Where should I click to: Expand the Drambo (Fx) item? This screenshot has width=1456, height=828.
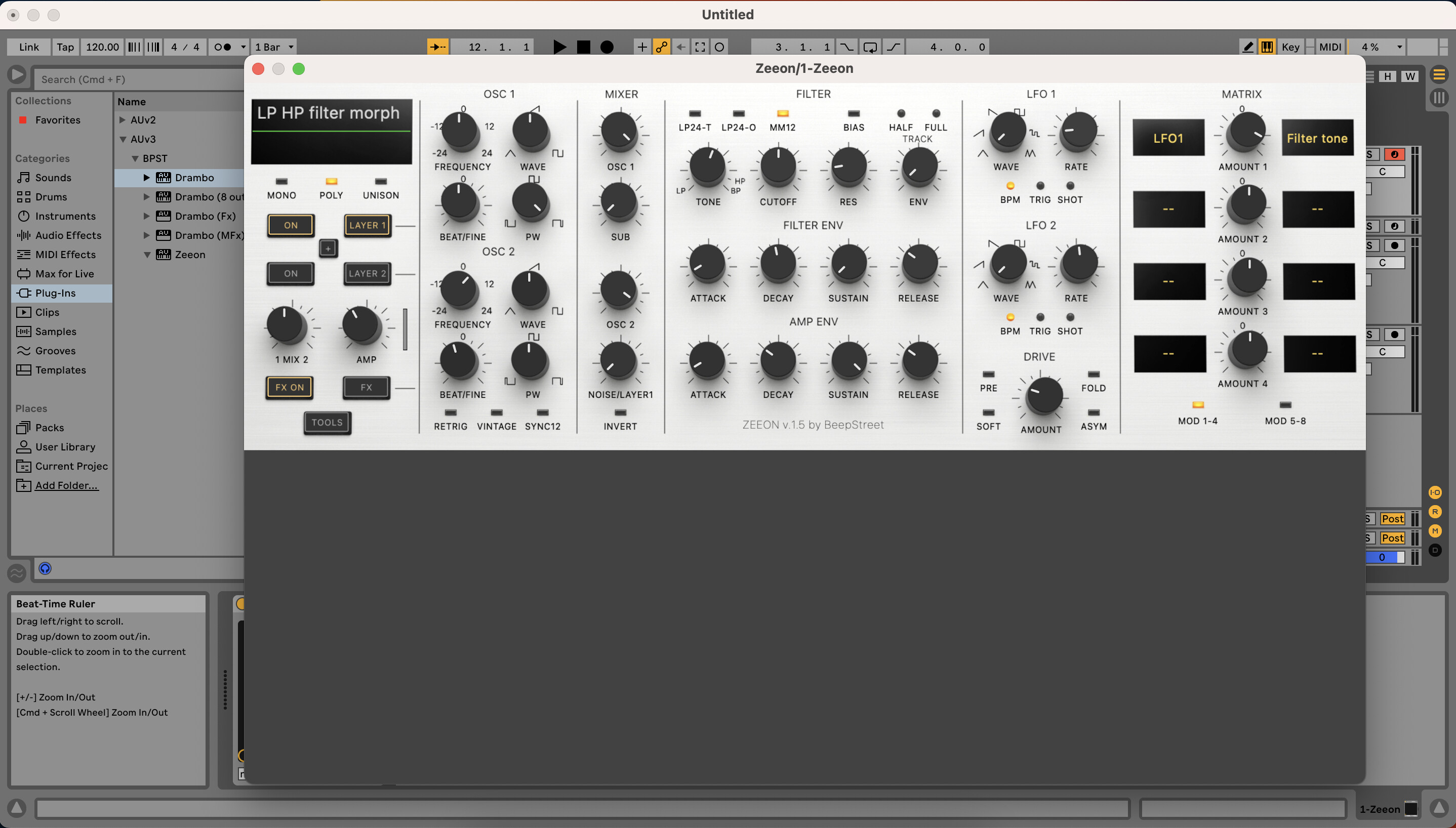tap(146, 216)
